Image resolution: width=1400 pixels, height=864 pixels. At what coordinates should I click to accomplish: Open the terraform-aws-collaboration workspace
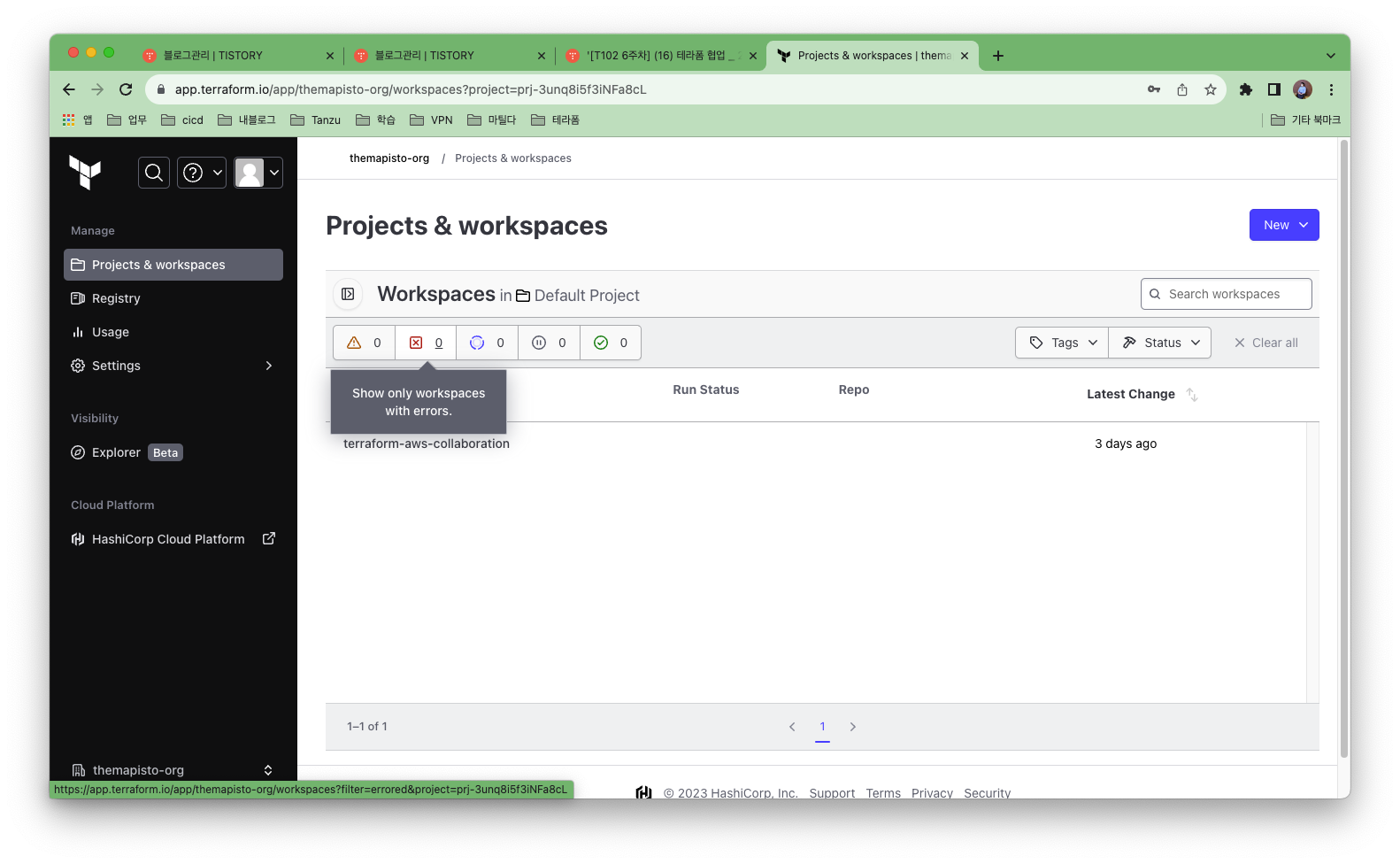(x=427, y=444)
